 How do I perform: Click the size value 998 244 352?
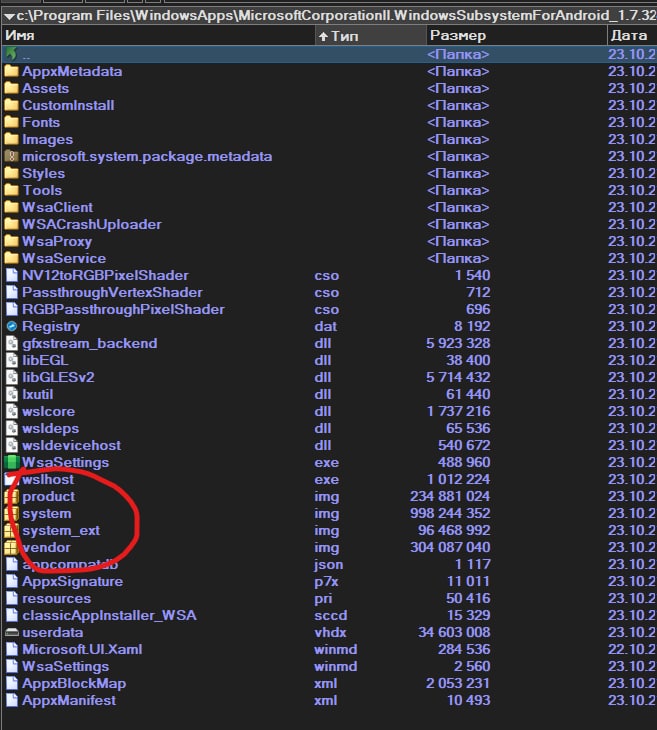coord(450,514)
